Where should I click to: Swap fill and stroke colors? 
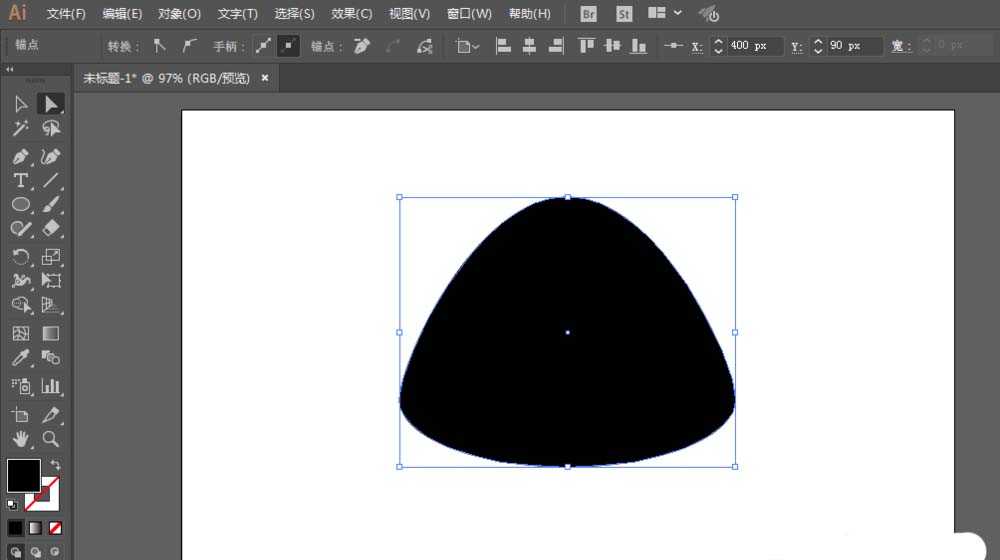click(55, 465)
